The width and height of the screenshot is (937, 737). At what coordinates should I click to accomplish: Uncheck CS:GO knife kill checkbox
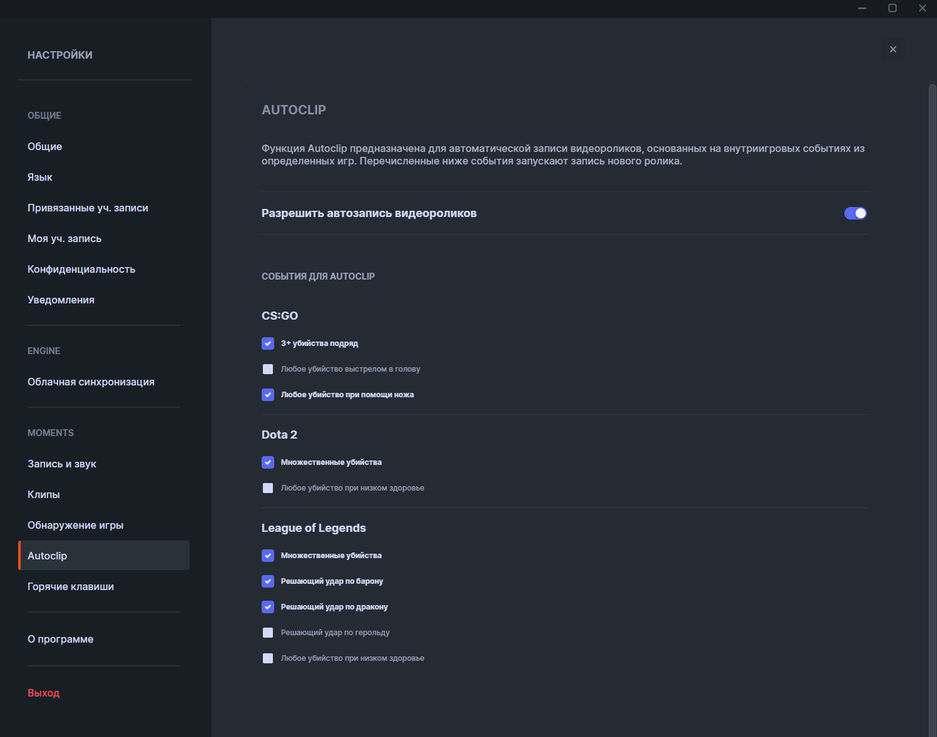point(268,395)
